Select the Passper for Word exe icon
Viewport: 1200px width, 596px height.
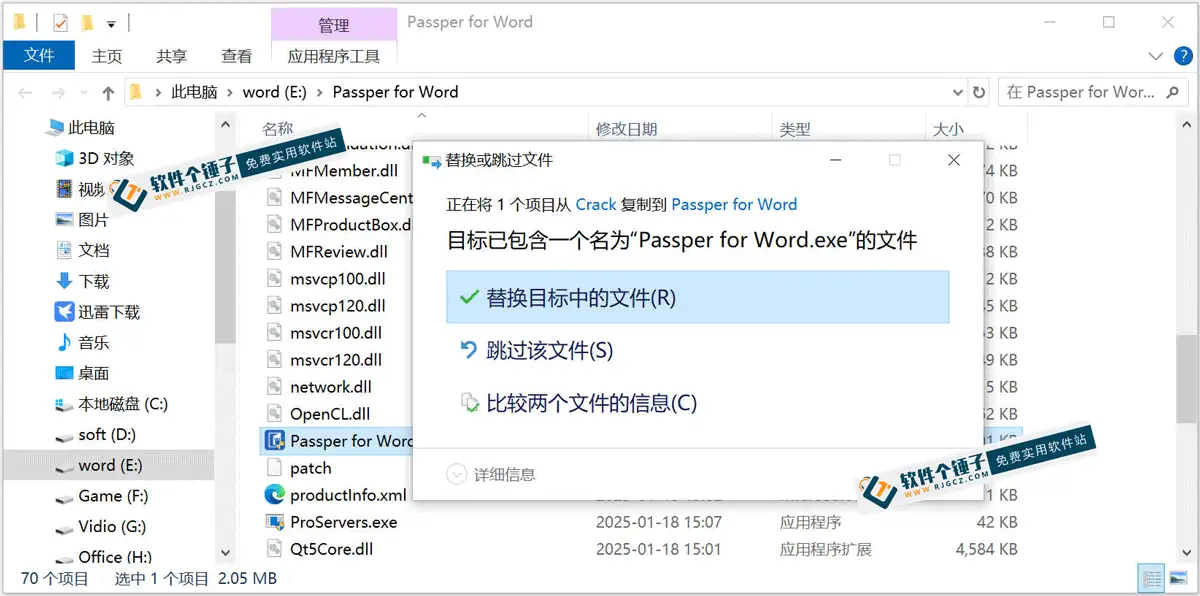[x=274, y=441]
